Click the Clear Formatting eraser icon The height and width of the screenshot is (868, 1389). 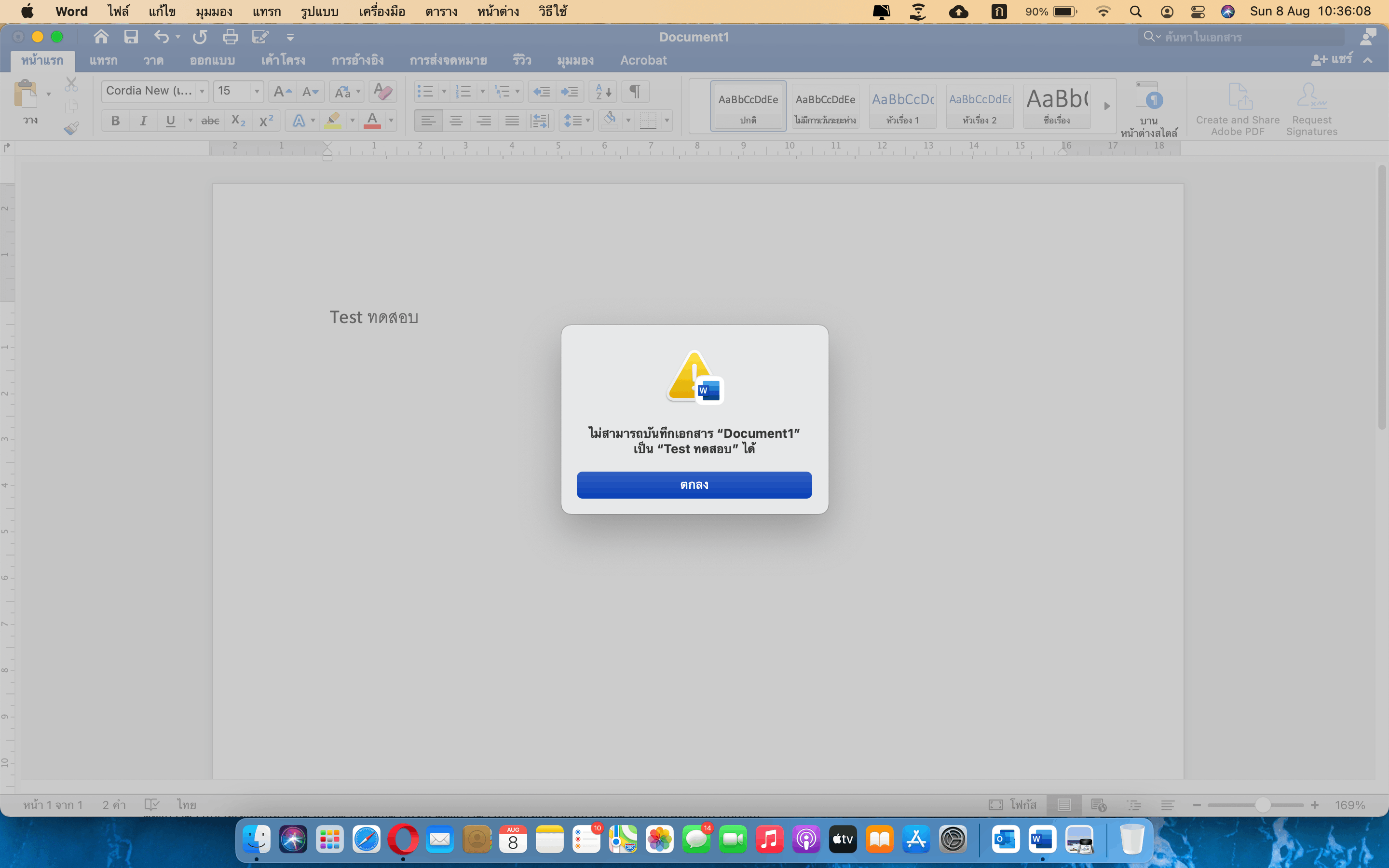(382, 91)
